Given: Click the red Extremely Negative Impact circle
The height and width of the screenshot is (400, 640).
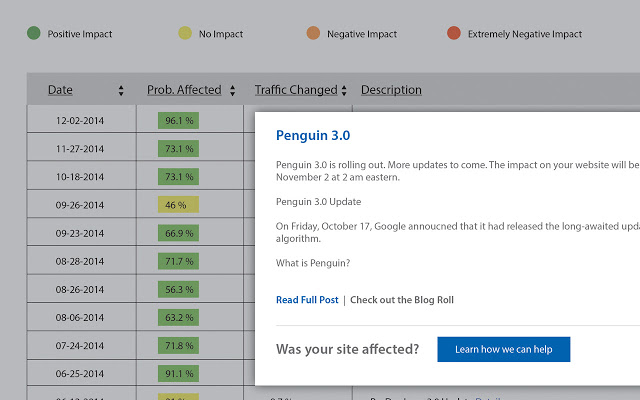Looking at the screenshot, I should point(454,34).
